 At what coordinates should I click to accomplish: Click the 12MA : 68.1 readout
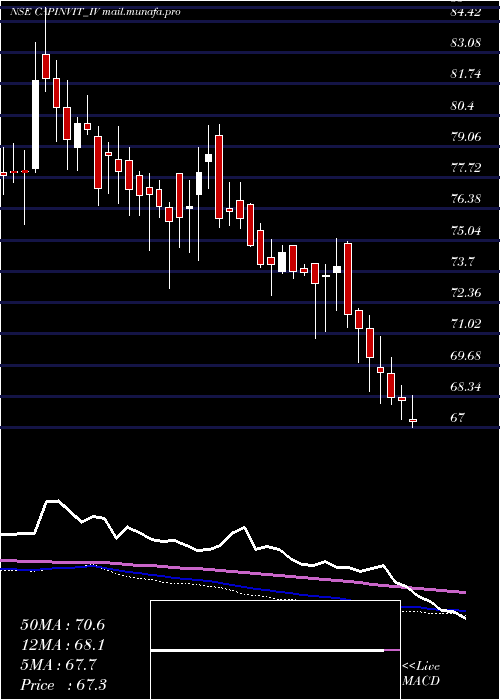tap(62, 645)
